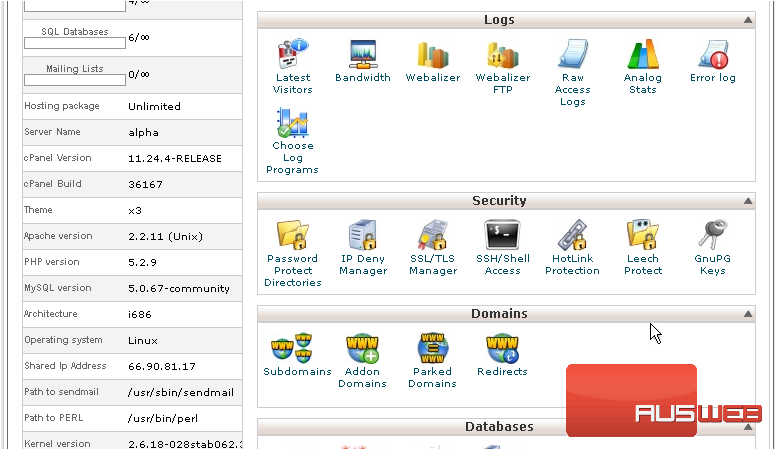Viewport: 776px width, 450px height.
Task: Select shared IP '66.90.81.17'
Action: [x=162, y=366]
